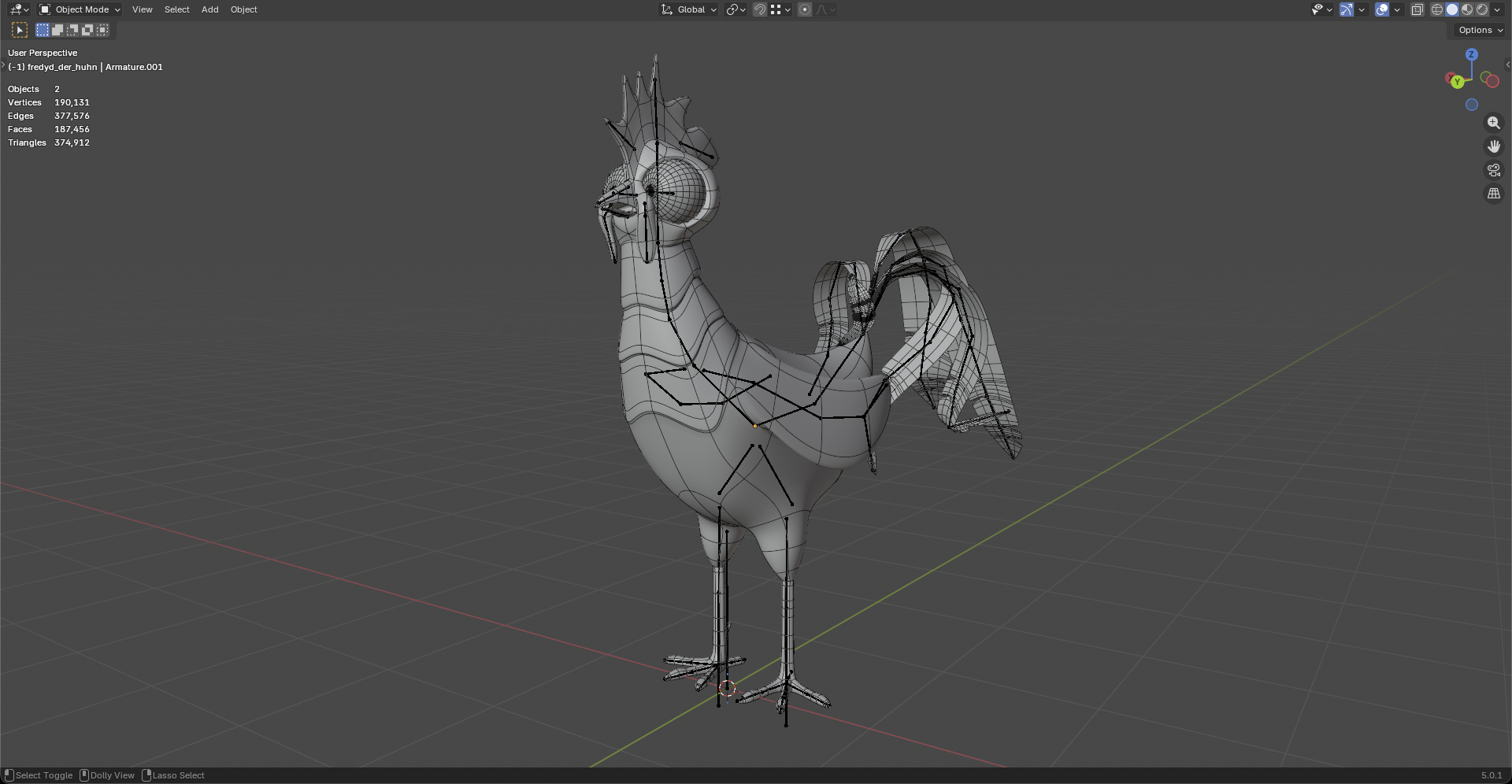Click the zoom view magnifier icon
Image resolution: width=1512 pixels, height=784 pixels.
[x=1493, y=123]
